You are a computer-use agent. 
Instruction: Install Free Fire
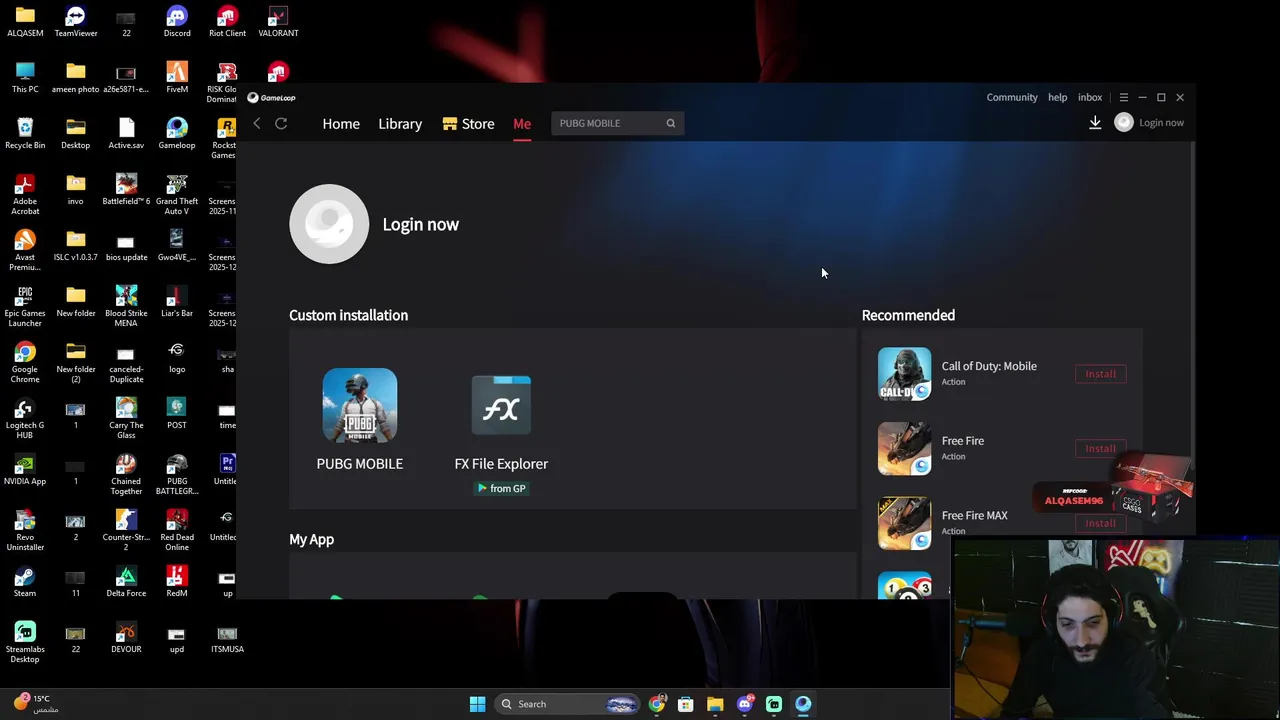1100,448
